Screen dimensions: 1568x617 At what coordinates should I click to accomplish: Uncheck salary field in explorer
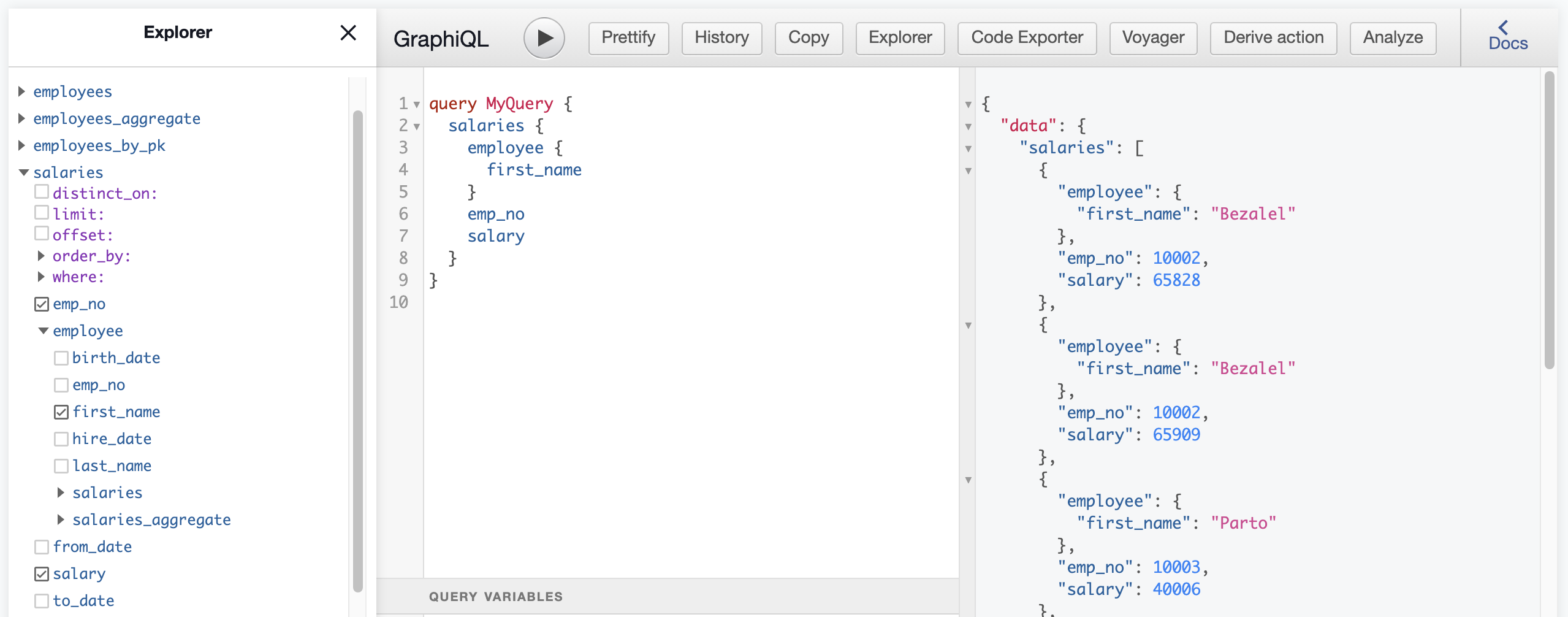point(42,574)
